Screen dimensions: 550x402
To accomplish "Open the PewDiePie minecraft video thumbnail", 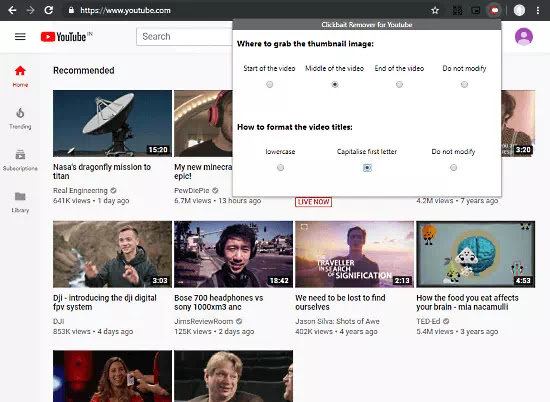I will [x=203, y=123].
